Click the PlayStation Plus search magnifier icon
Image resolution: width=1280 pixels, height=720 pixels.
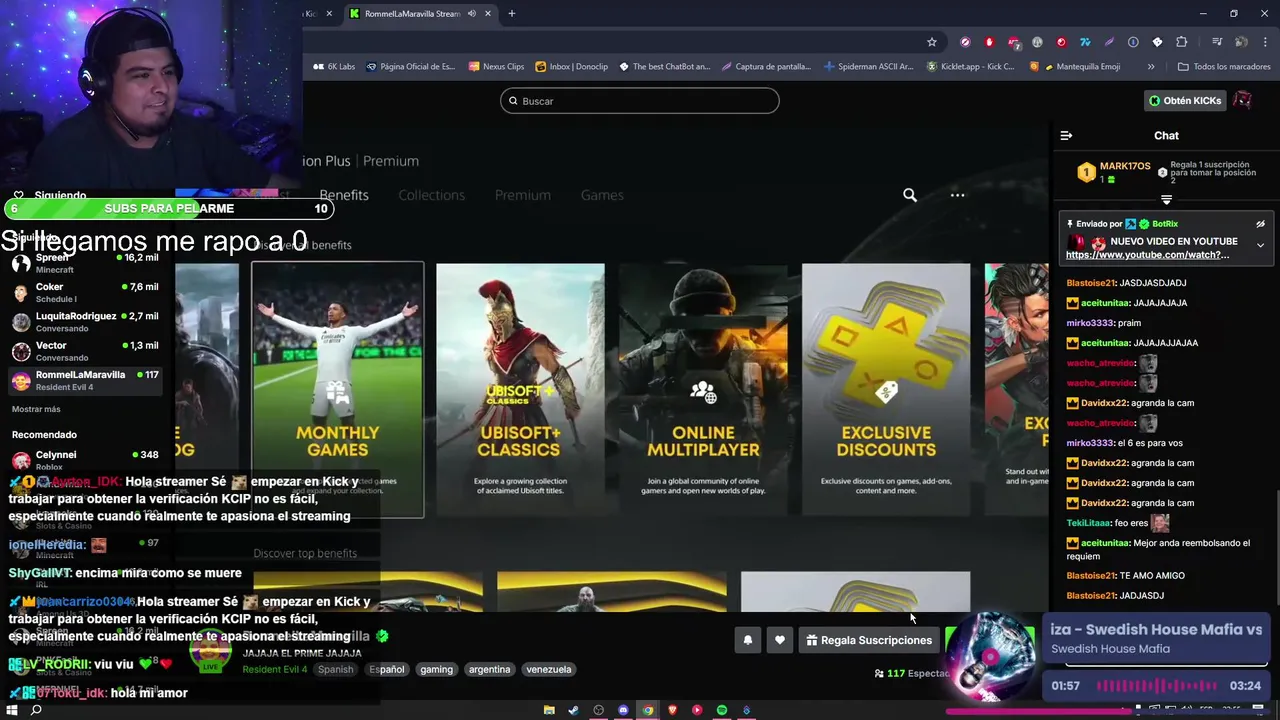coord(910,195)
